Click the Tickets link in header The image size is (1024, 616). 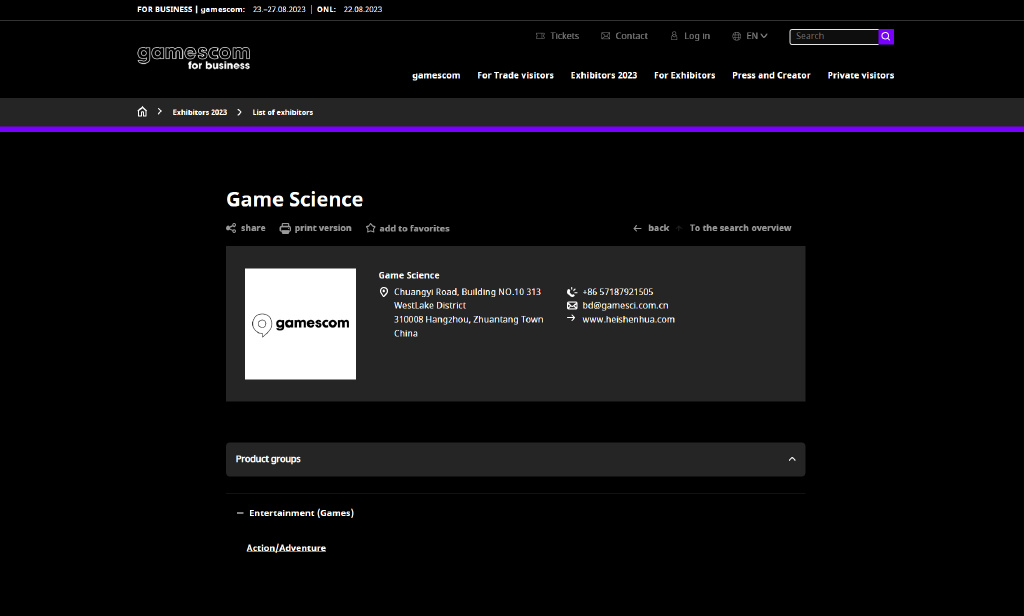click(557, 36)
